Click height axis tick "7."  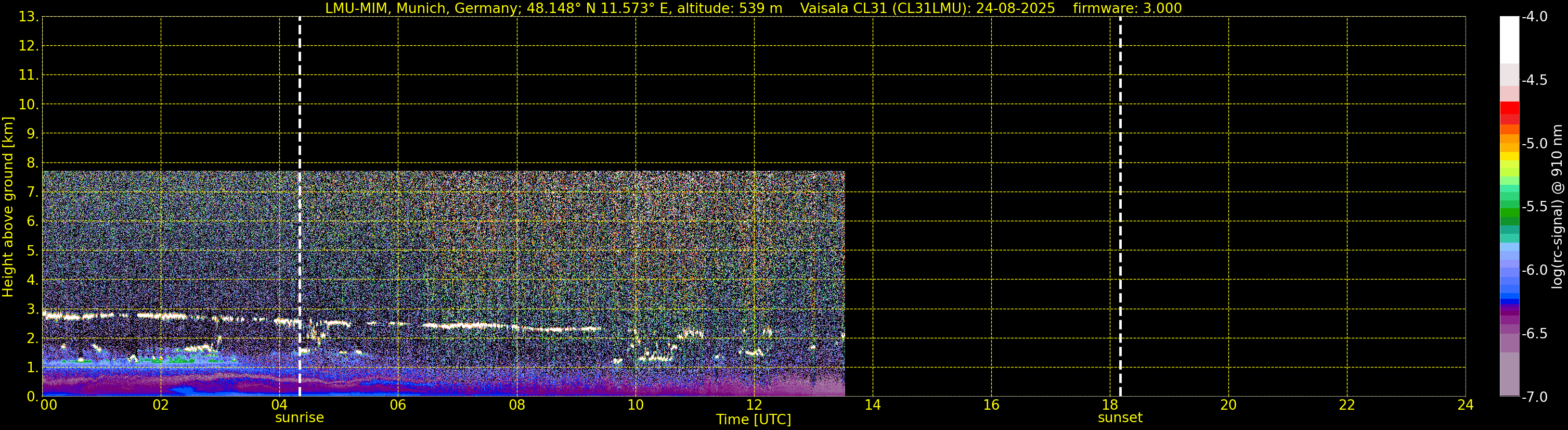click(x=33, y=192)
